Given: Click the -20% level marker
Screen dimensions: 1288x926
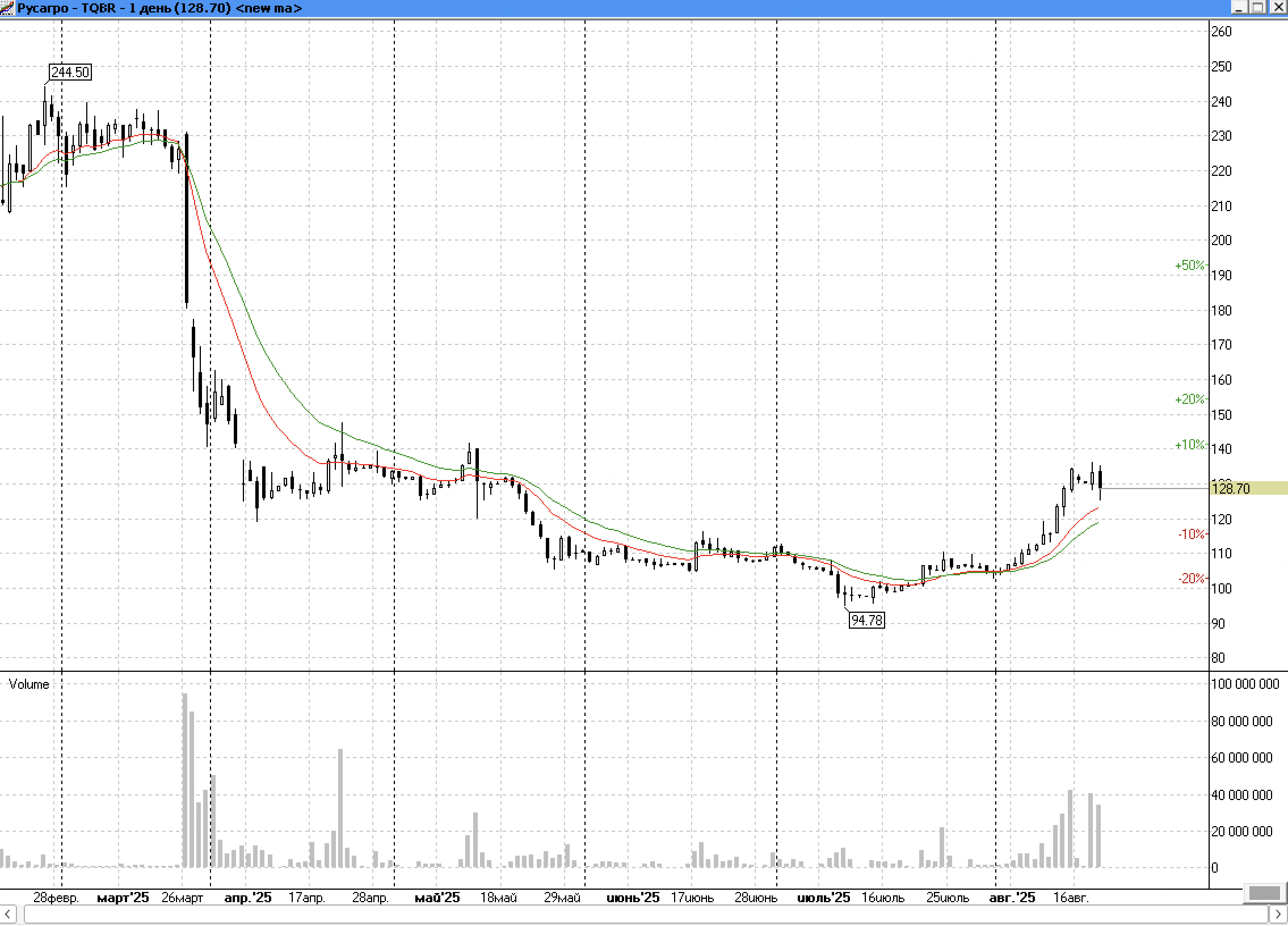Looking at the screenshot, I should coord(1192,578).
